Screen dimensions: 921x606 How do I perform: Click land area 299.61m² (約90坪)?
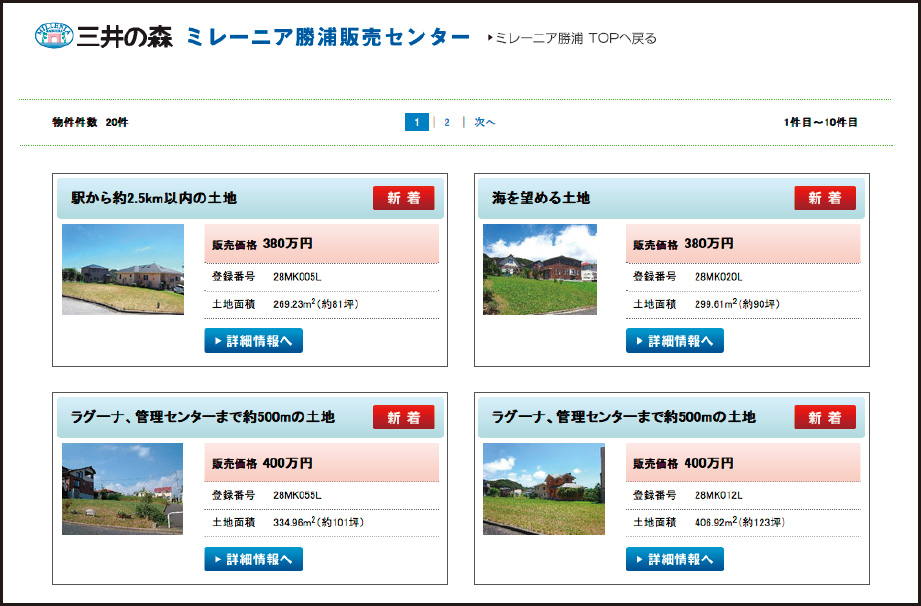[x=737, y=304]
